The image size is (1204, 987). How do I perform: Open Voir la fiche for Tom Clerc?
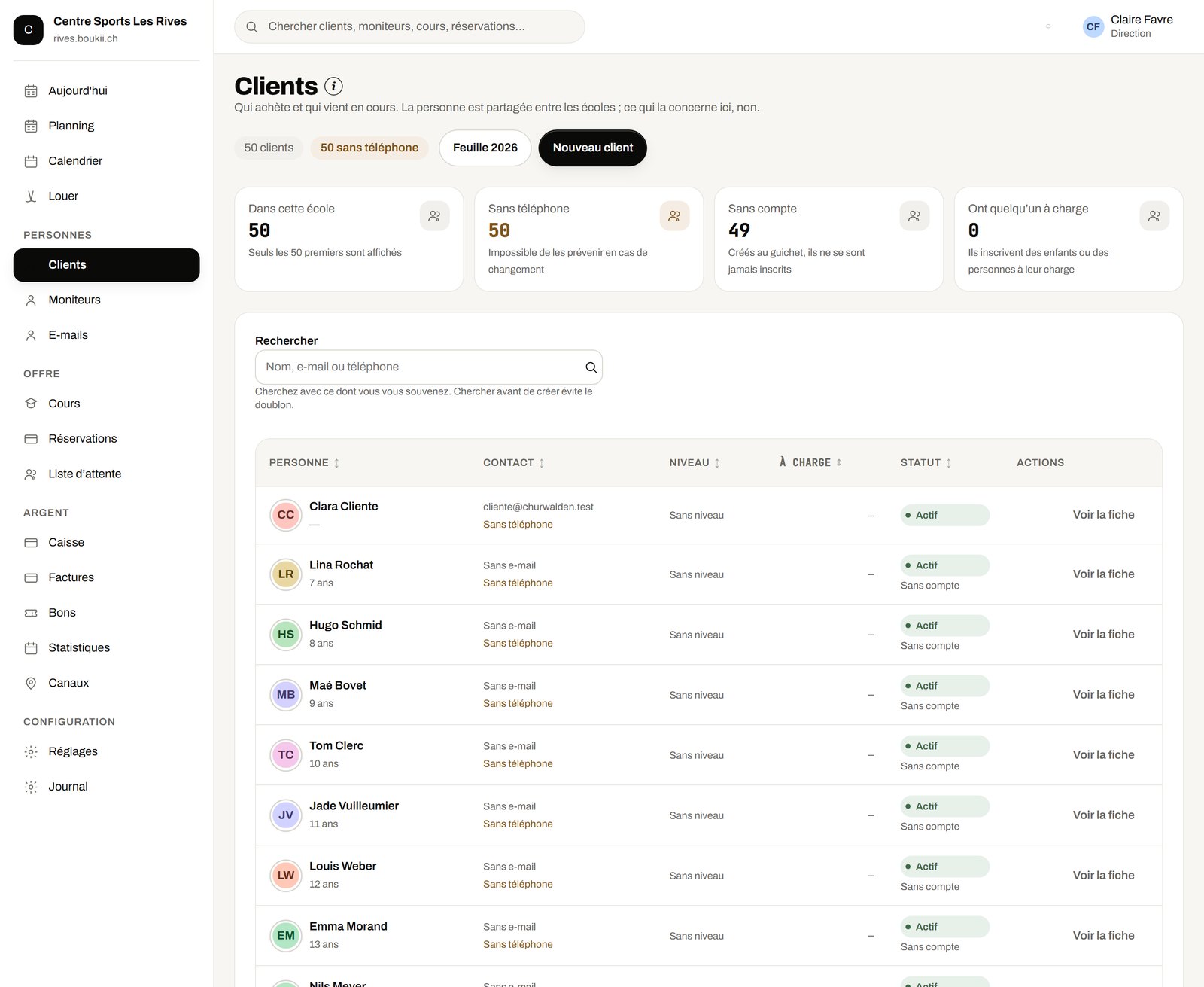click(1103, 755)
